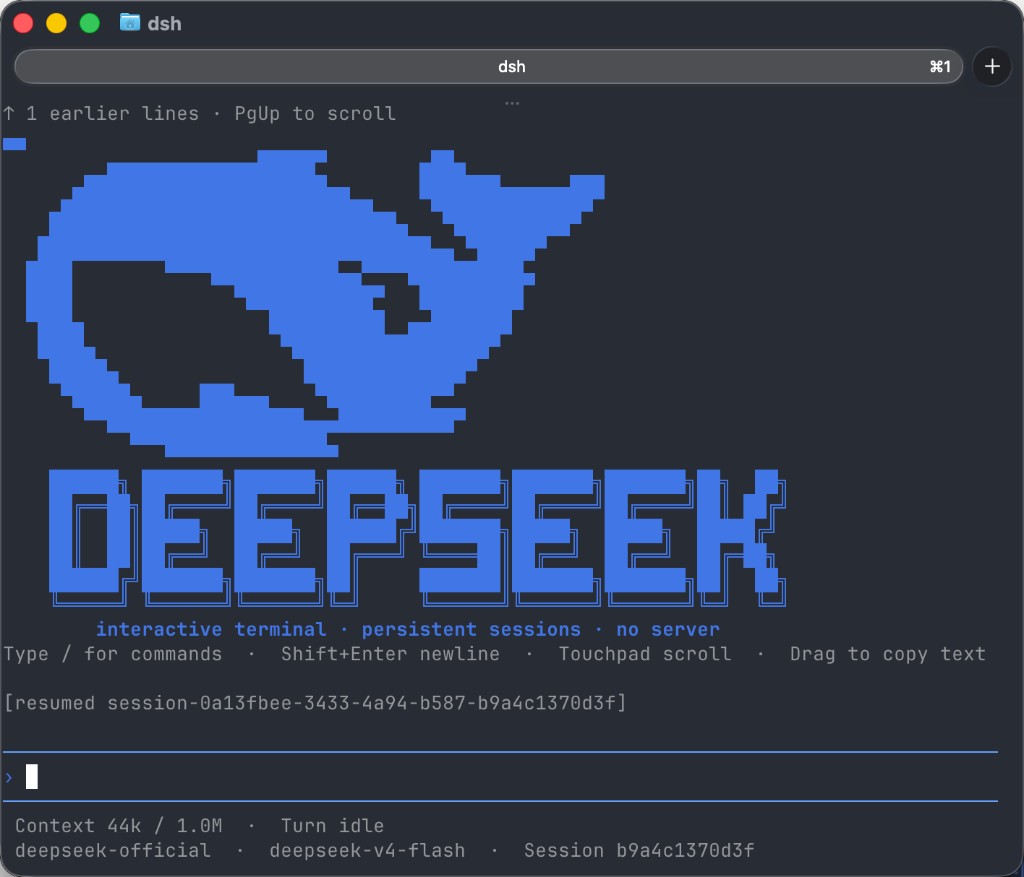Viewport: 1024px width, 877px height.
Task: Click 'Touchpad scroll' hint
Action: 645,654
